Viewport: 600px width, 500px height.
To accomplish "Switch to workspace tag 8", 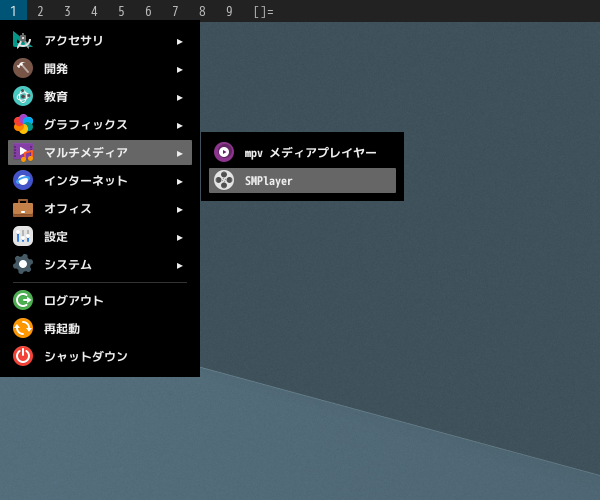I will pos(202,11).
